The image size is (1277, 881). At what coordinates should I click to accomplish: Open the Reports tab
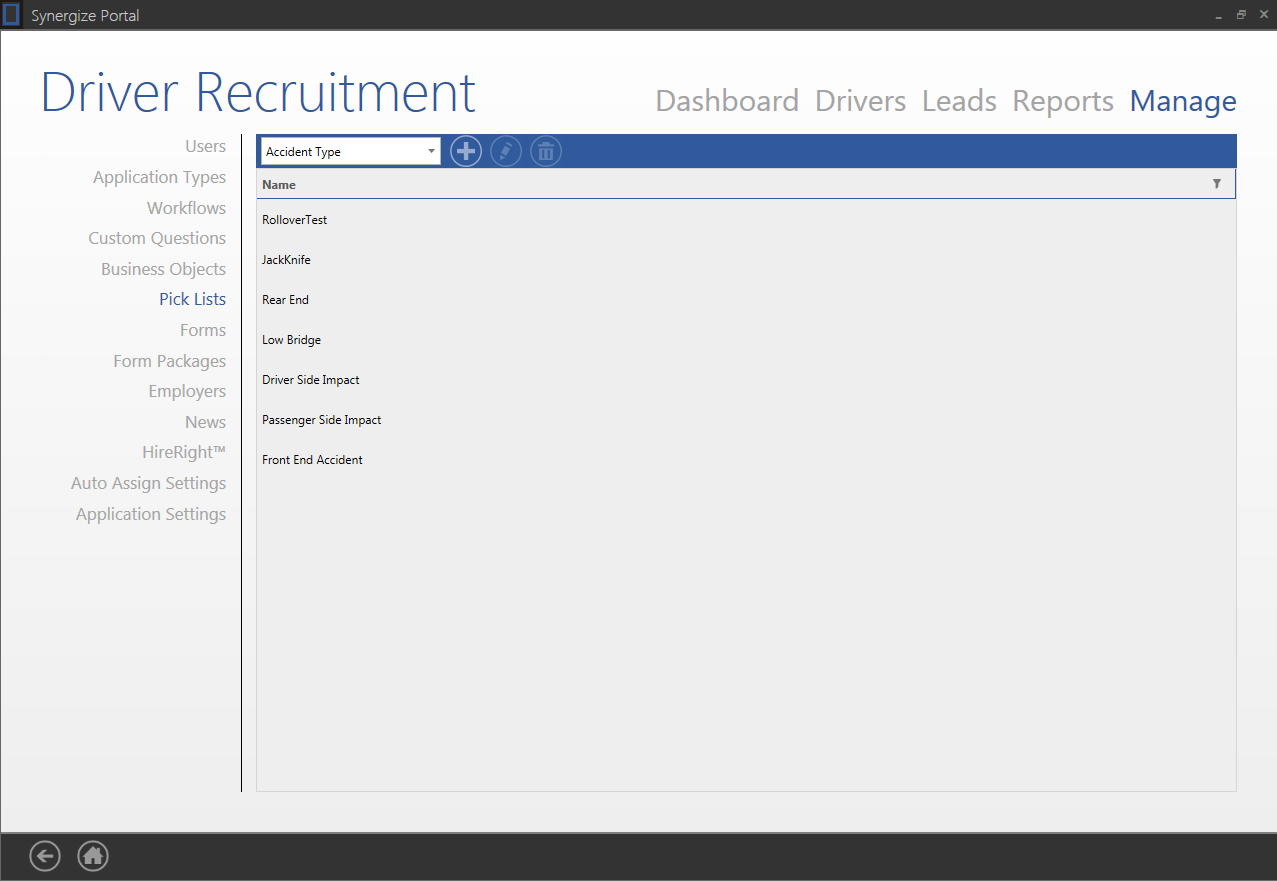(x=1063, y=101)
